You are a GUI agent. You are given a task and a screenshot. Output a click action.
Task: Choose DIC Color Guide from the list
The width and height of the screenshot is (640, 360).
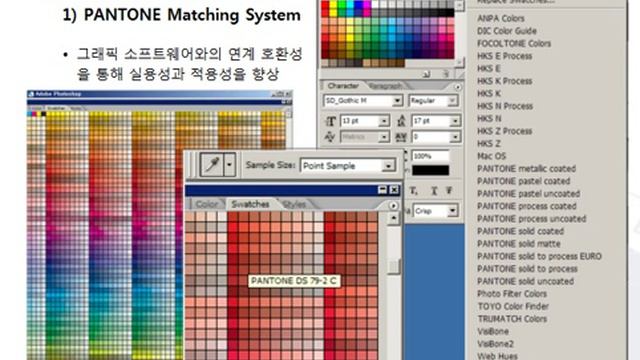click(507, 31)
